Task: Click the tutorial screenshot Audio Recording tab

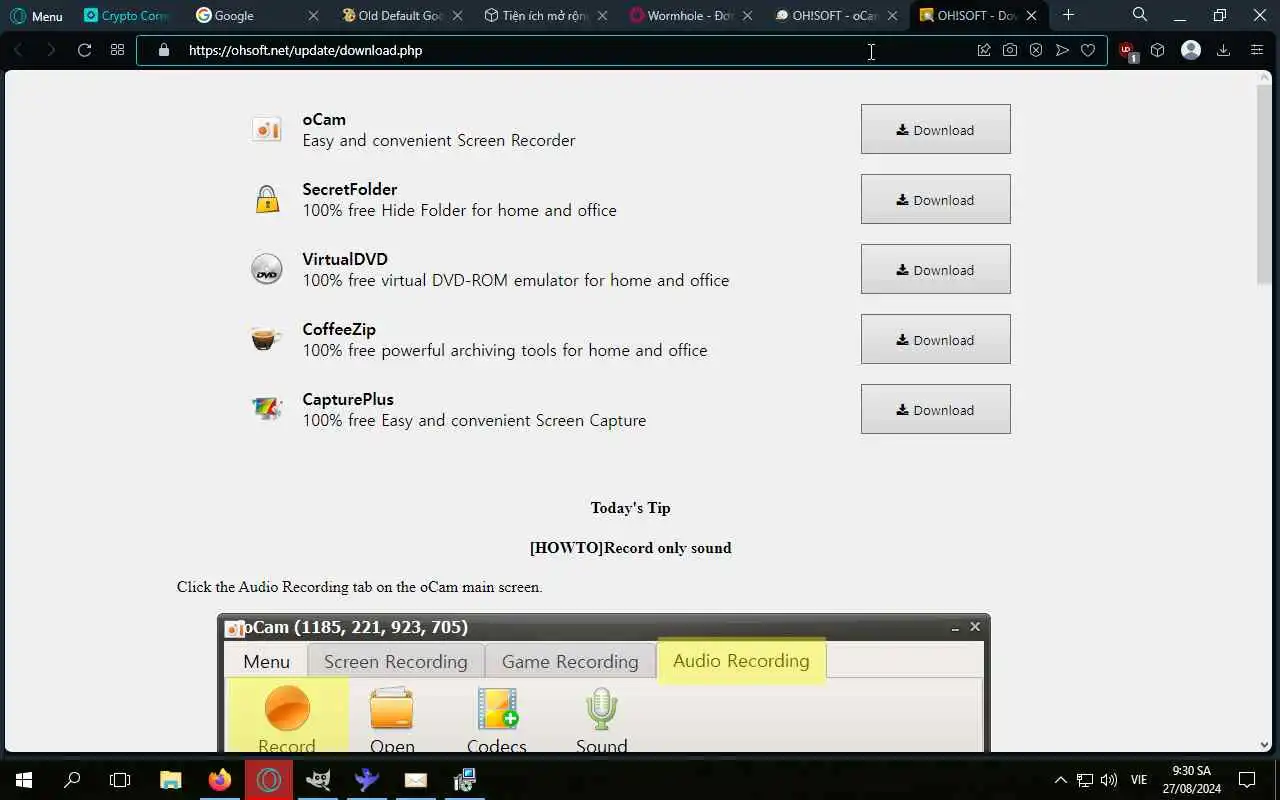Action: 741,661
